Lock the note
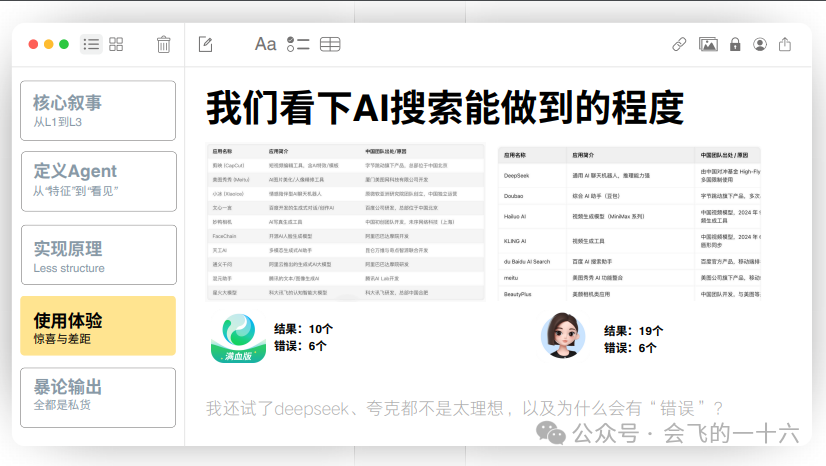Screen dimensions: 826x466 (x=735, y=44)
